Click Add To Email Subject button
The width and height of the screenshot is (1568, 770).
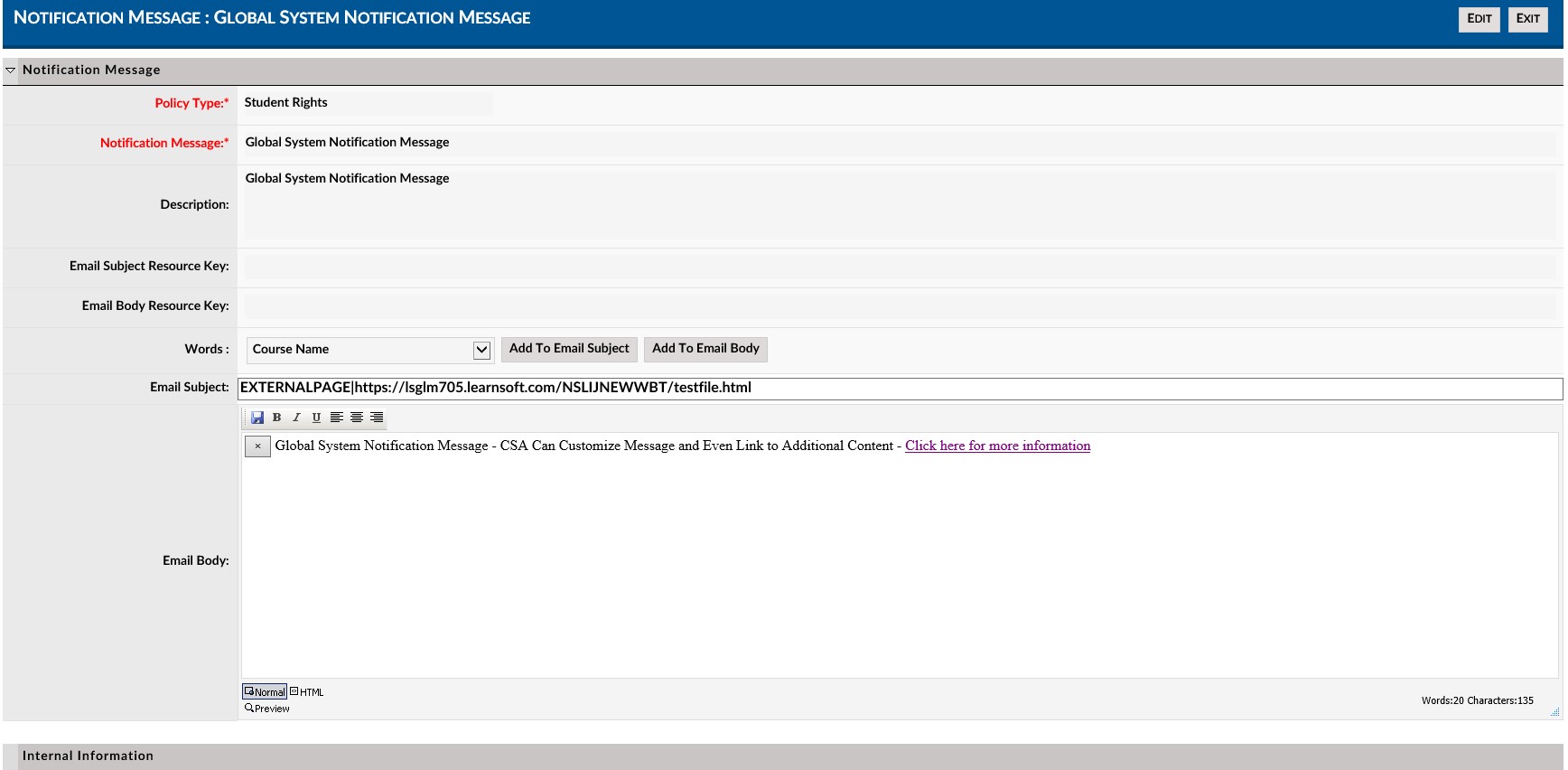569,349
